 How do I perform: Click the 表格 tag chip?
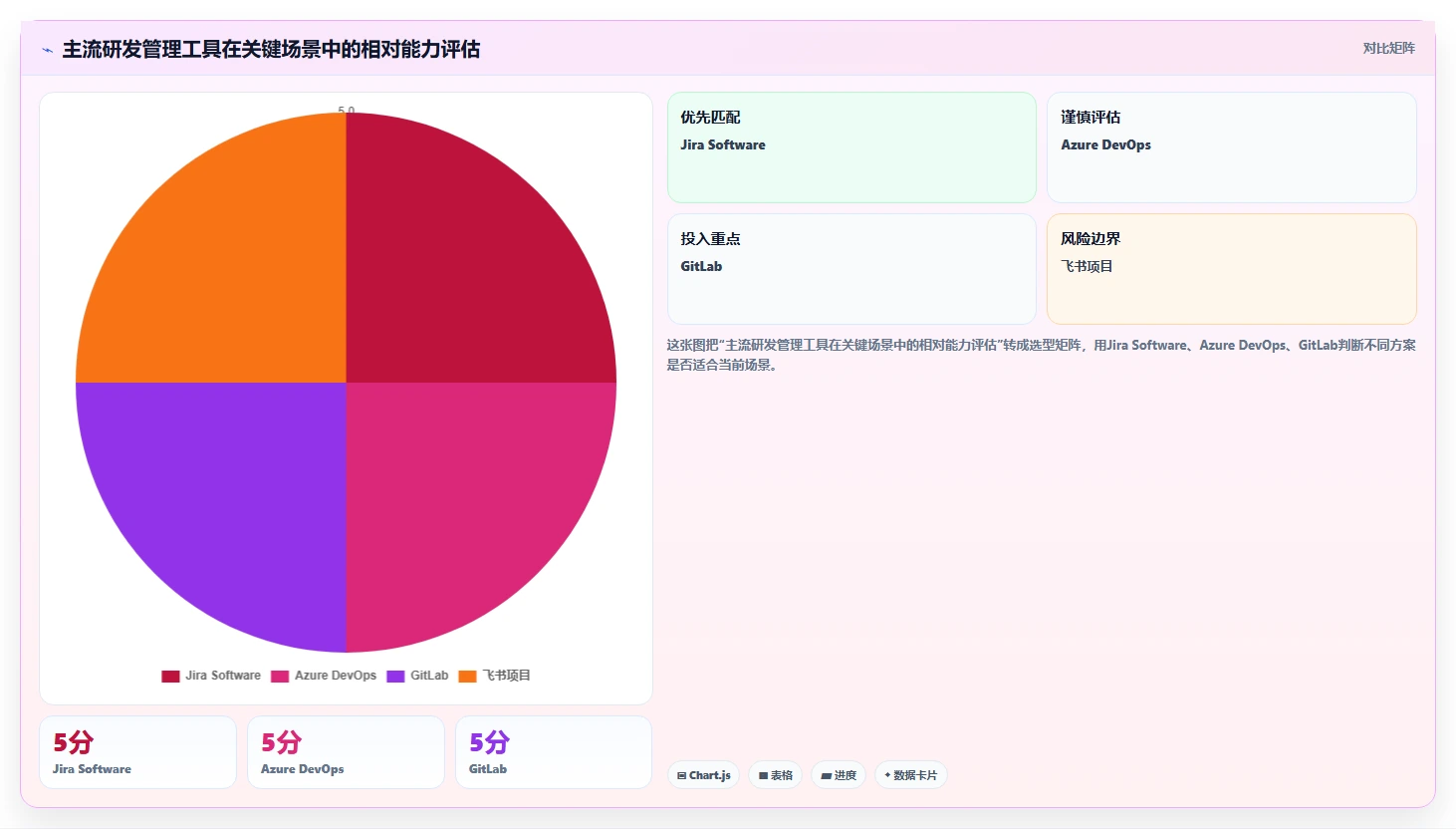[776, 775]
